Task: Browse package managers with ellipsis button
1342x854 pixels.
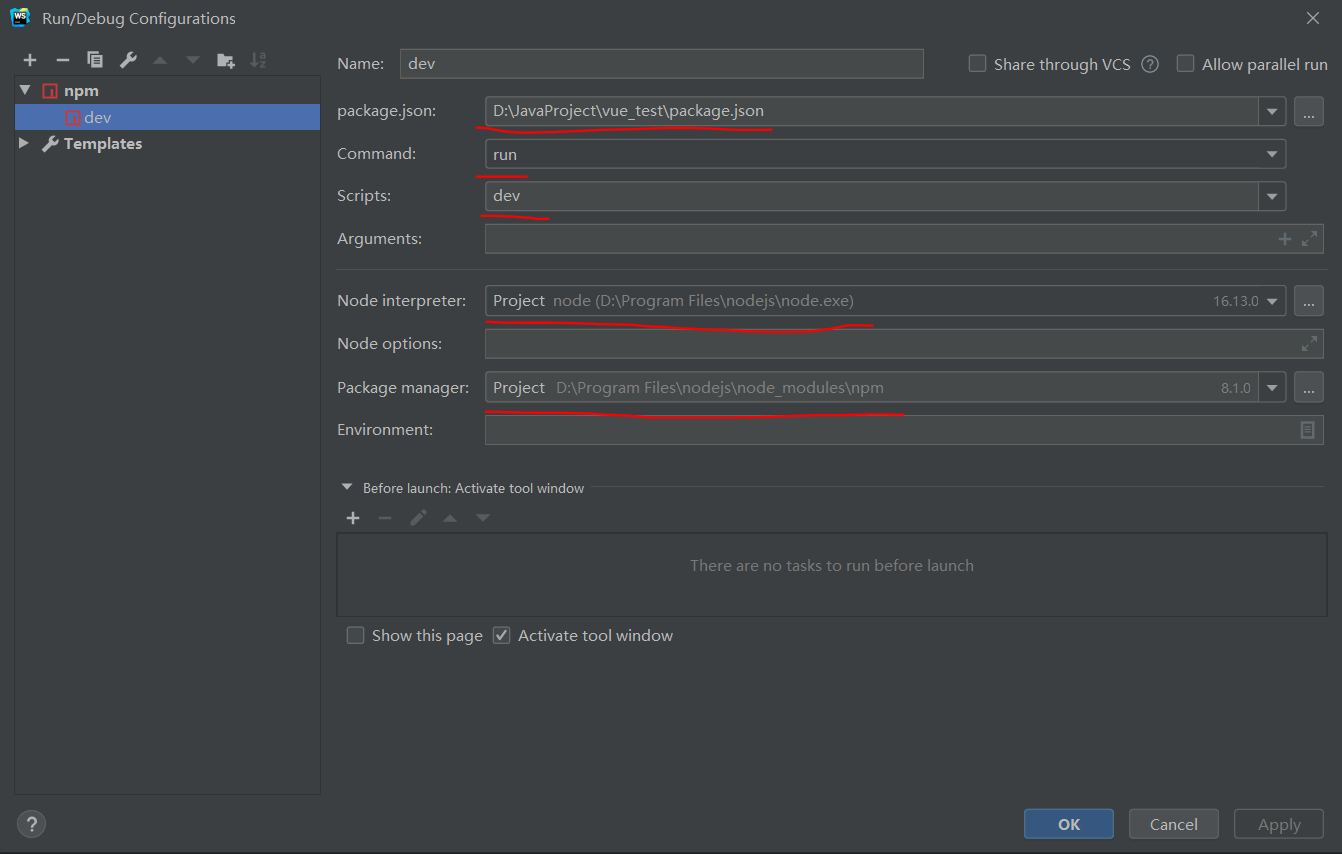Action: [1308, 387]
